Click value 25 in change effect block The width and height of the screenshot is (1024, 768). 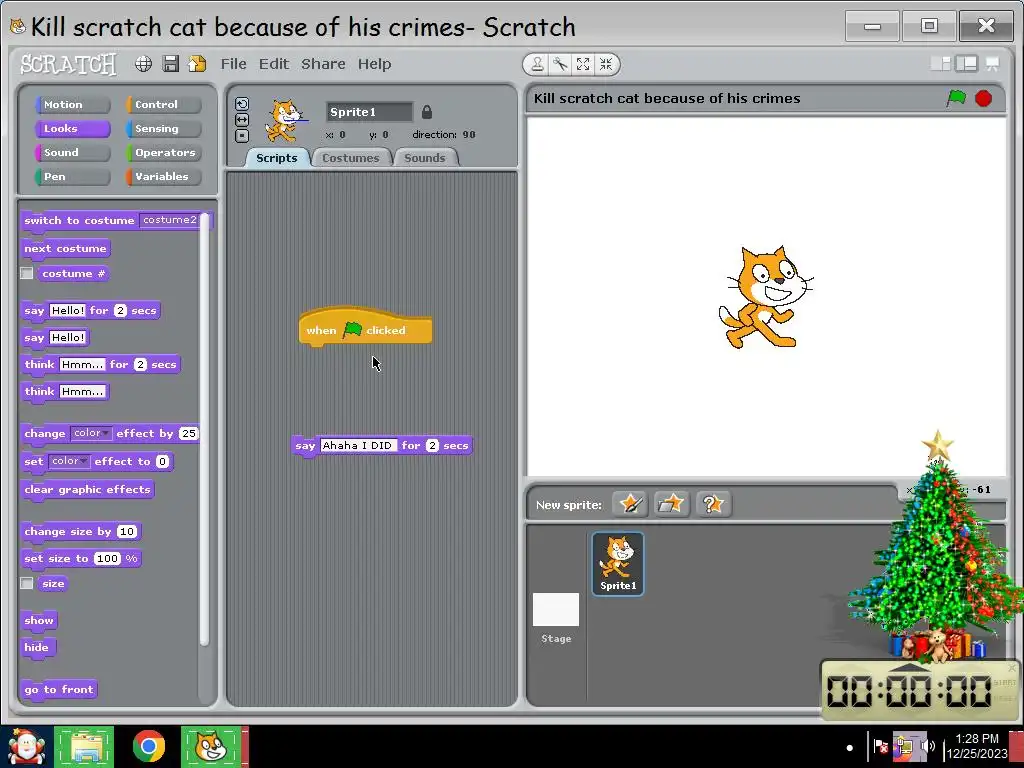pos(189,434)
